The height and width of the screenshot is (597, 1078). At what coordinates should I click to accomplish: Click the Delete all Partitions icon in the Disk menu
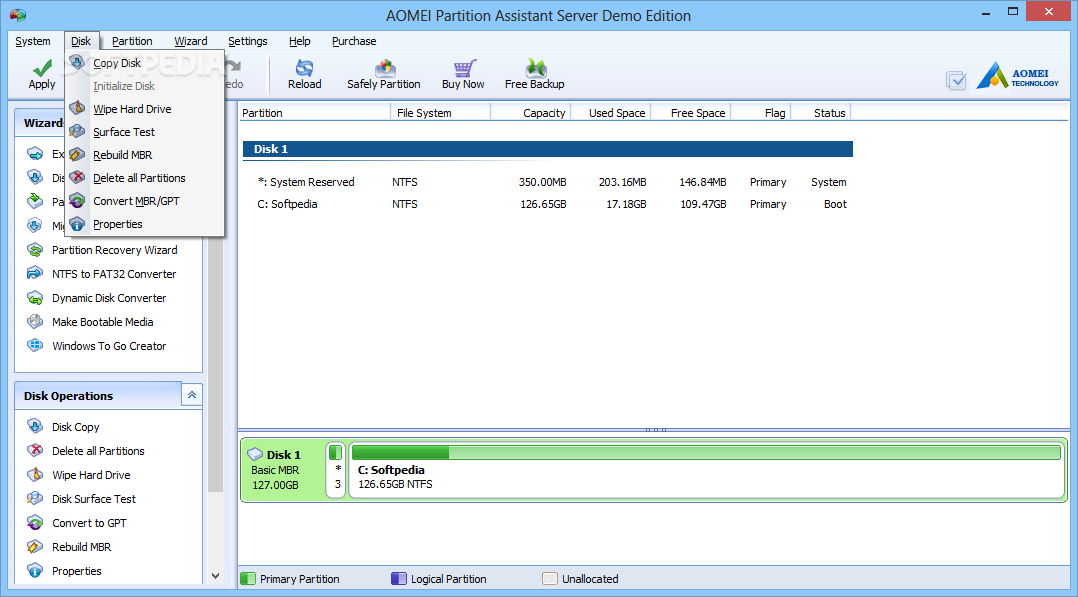point(78,177)
